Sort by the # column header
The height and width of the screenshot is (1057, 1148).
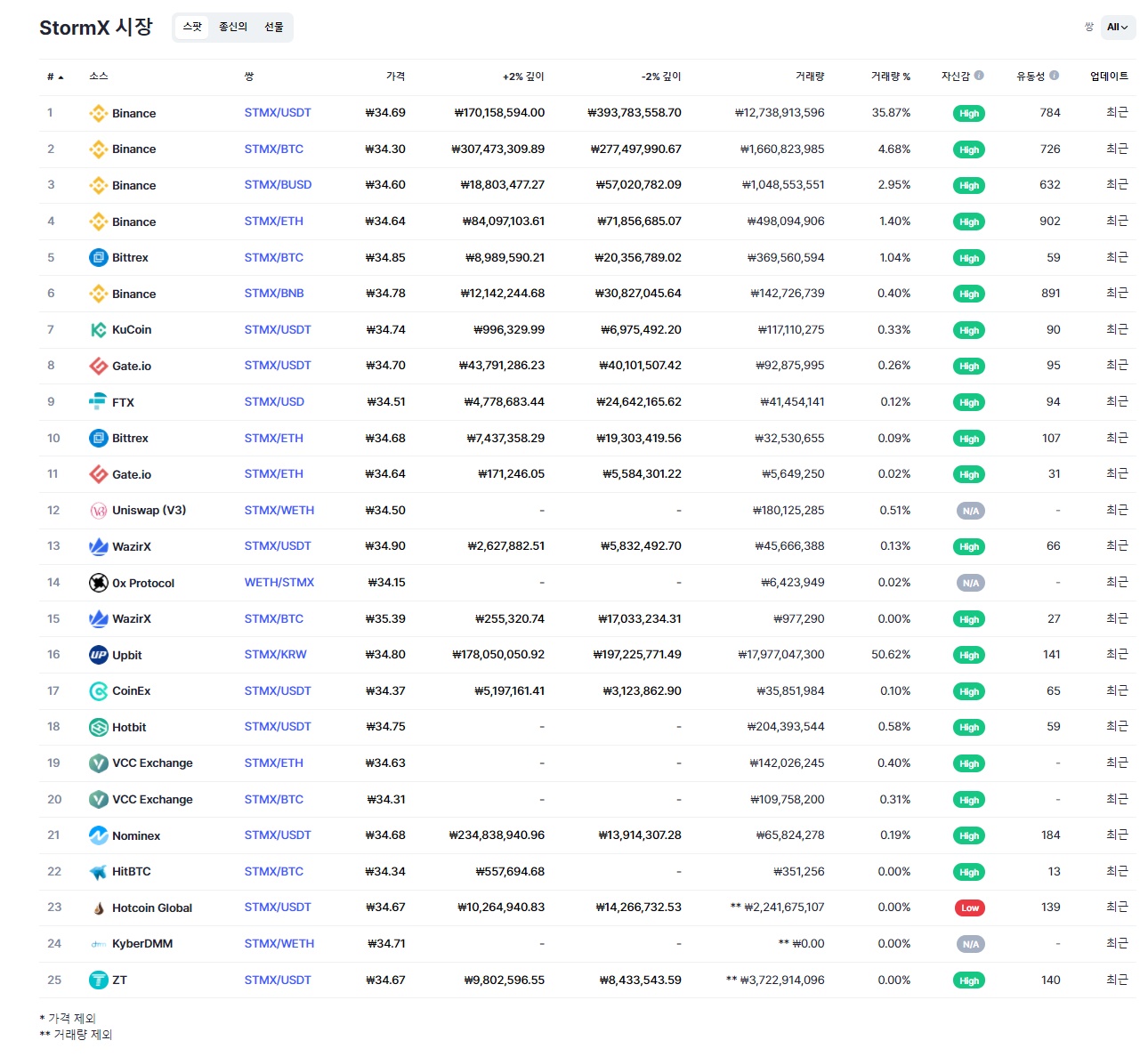click(x=55, y=77)
